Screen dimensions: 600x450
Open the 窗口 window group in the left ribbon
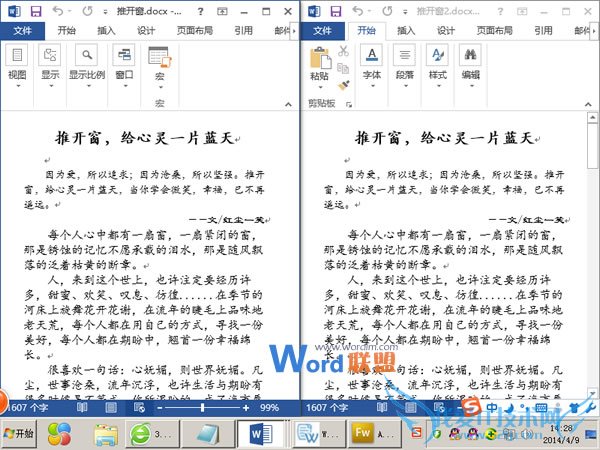[124, 66]
